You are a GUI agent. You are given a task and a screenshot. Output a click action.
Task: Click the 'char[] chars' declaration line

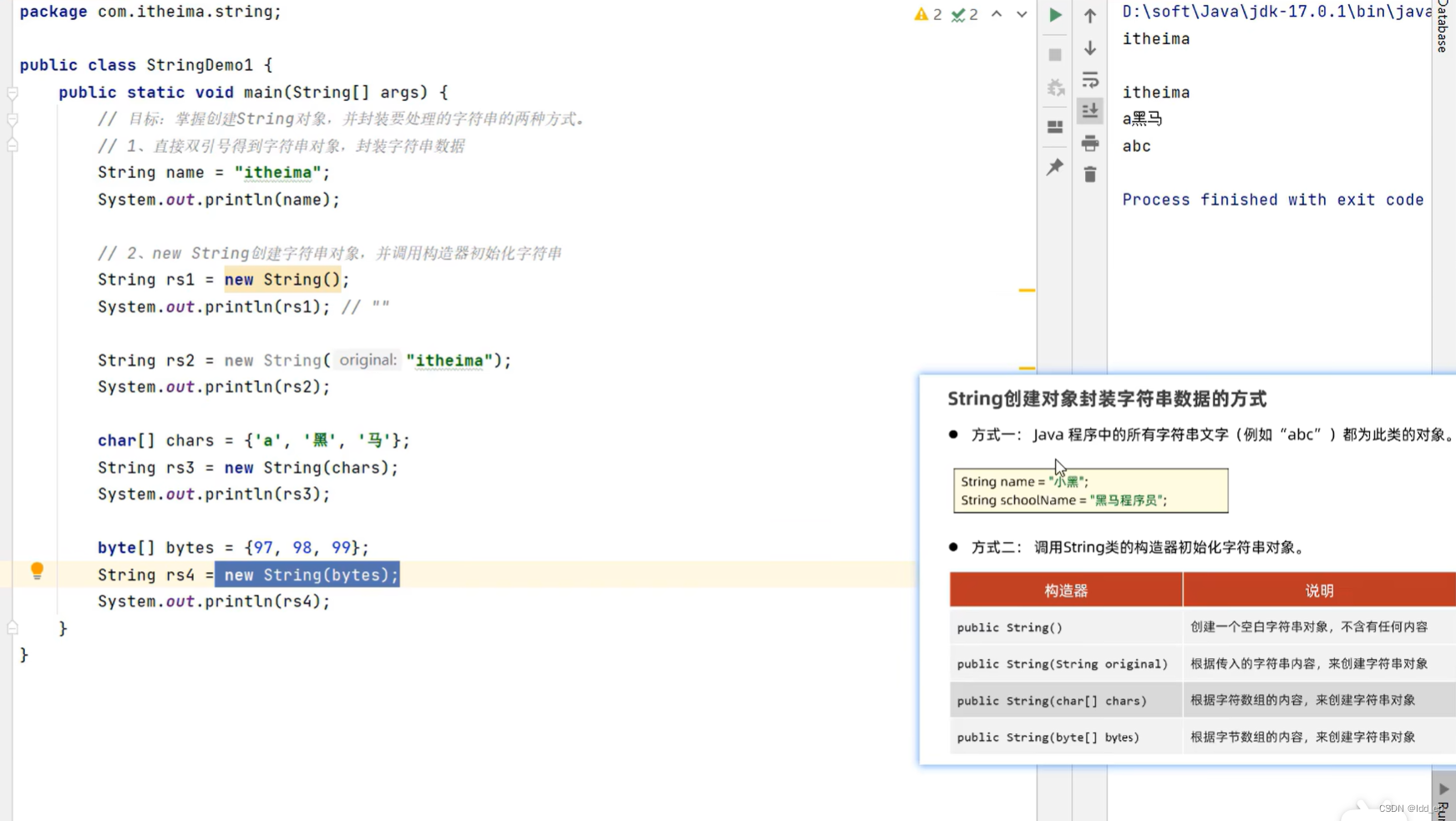click(254, 440)
